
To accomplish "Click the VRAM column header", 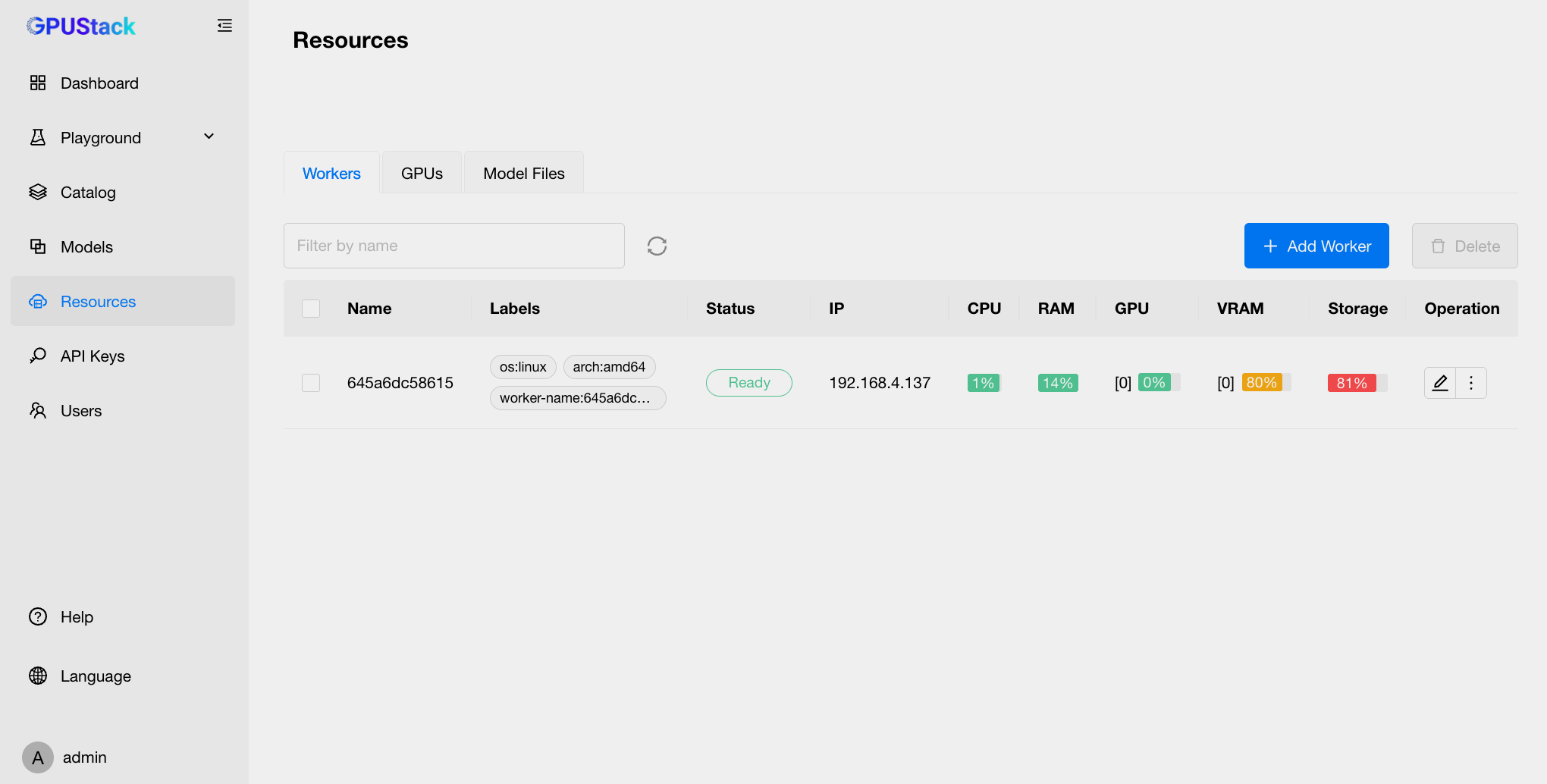I will [1241, 309].
